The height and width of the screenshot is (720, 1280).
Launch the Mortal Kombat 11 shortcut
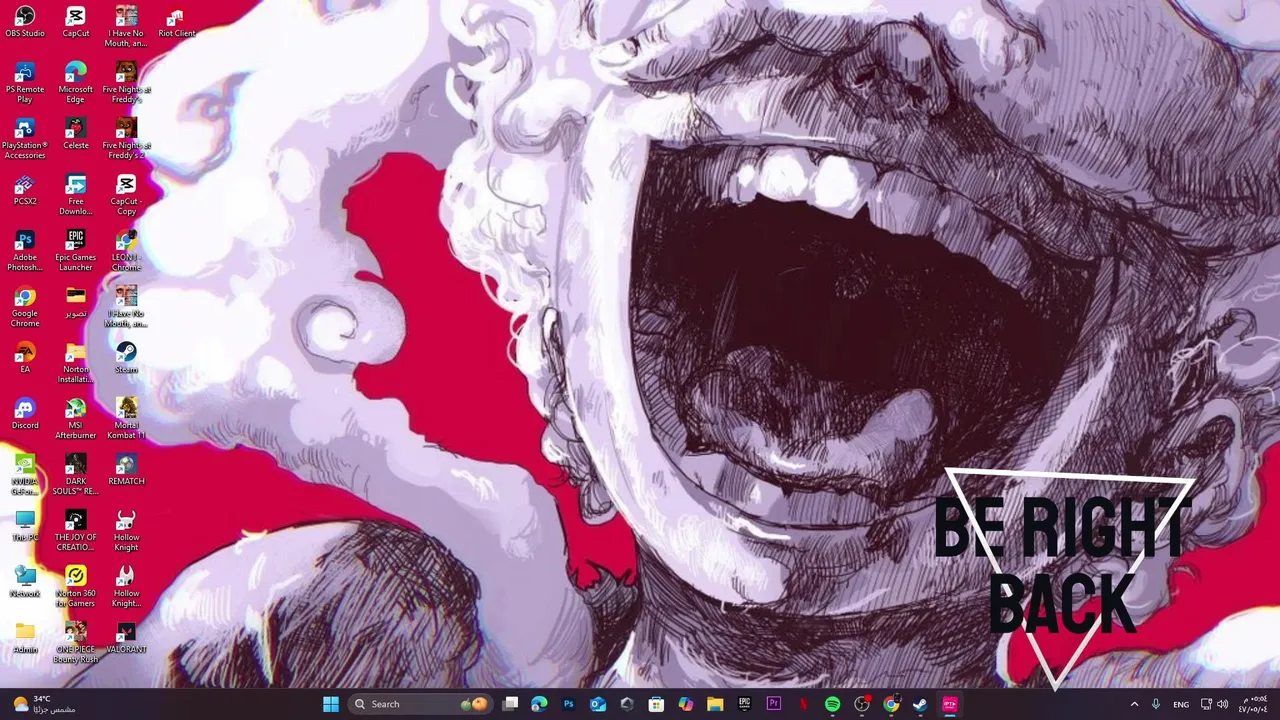[126, 418]
